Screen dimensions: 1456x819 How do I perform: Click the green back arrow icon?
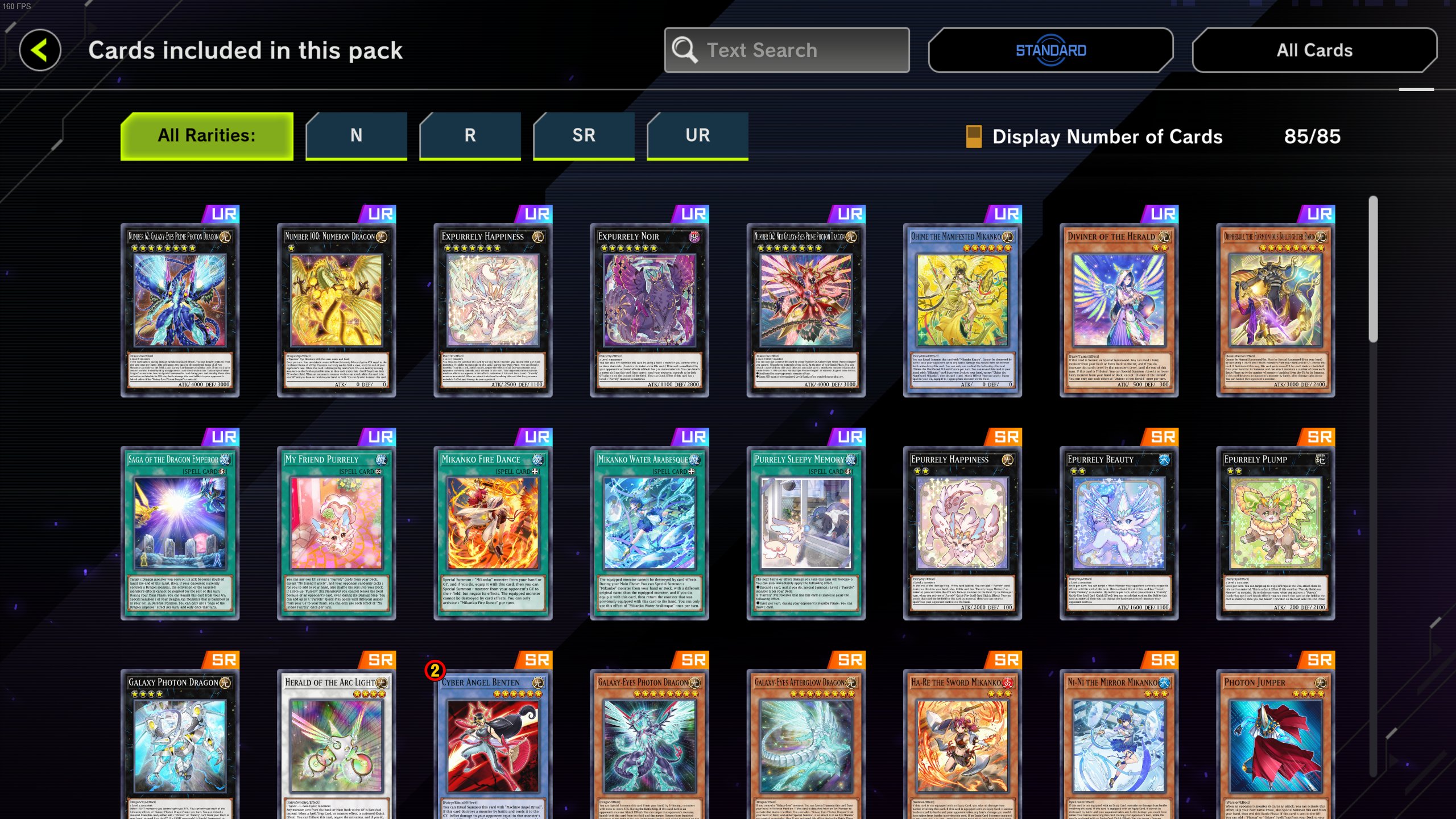40,50
